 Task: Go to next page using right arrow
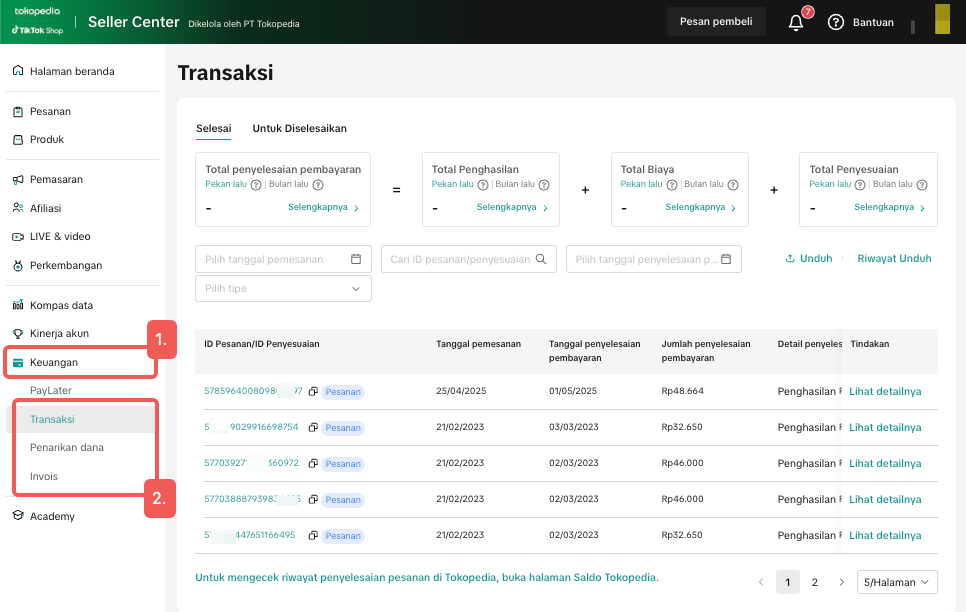click(842, 582)
